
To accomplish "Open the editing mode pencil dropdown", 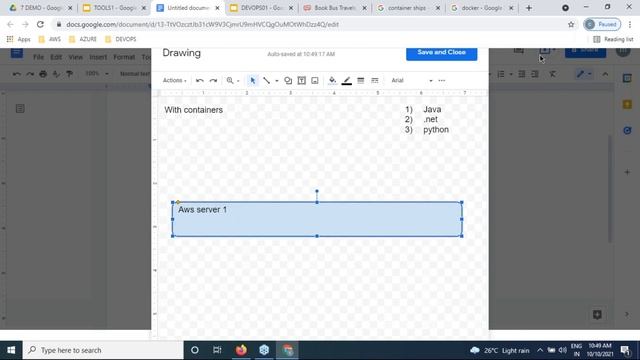I will [584, 74].
